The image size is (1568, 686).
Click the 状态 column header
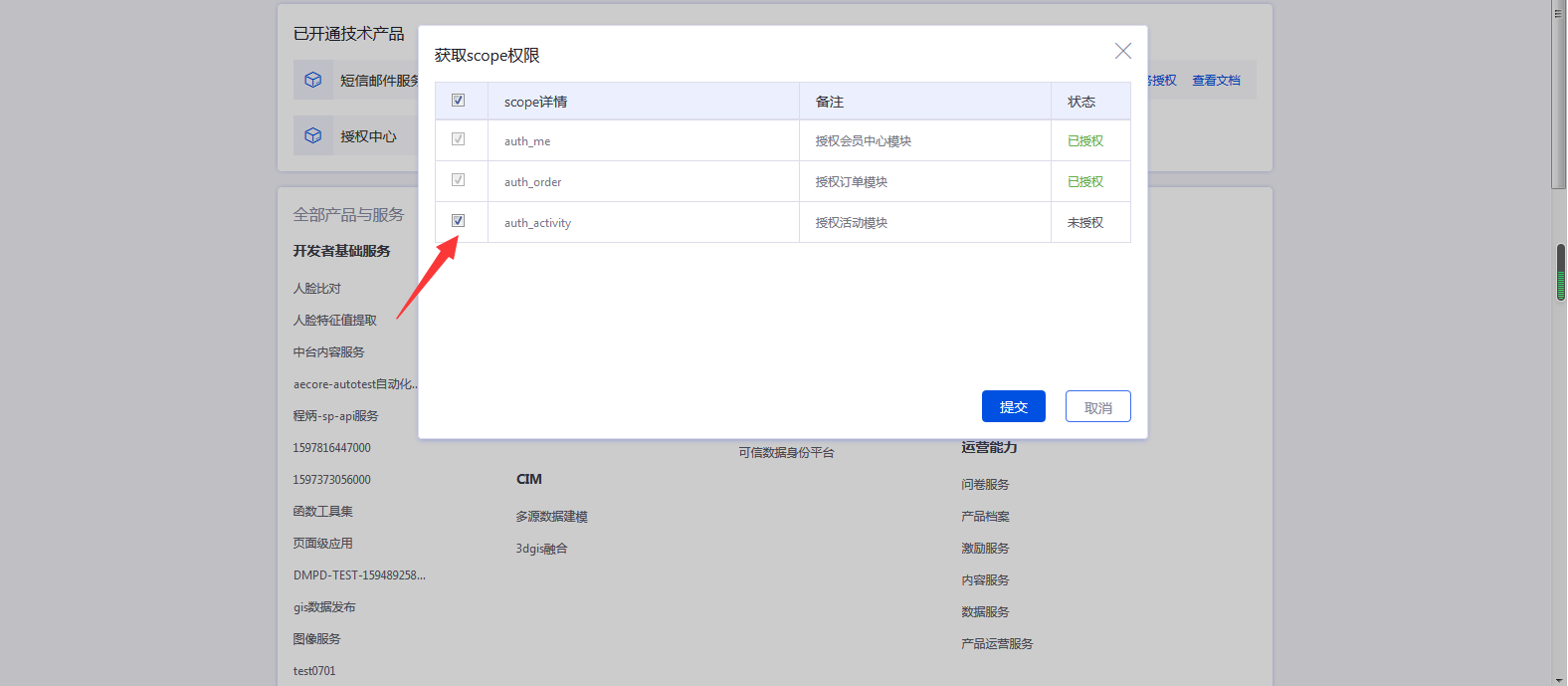[1081, 102]
